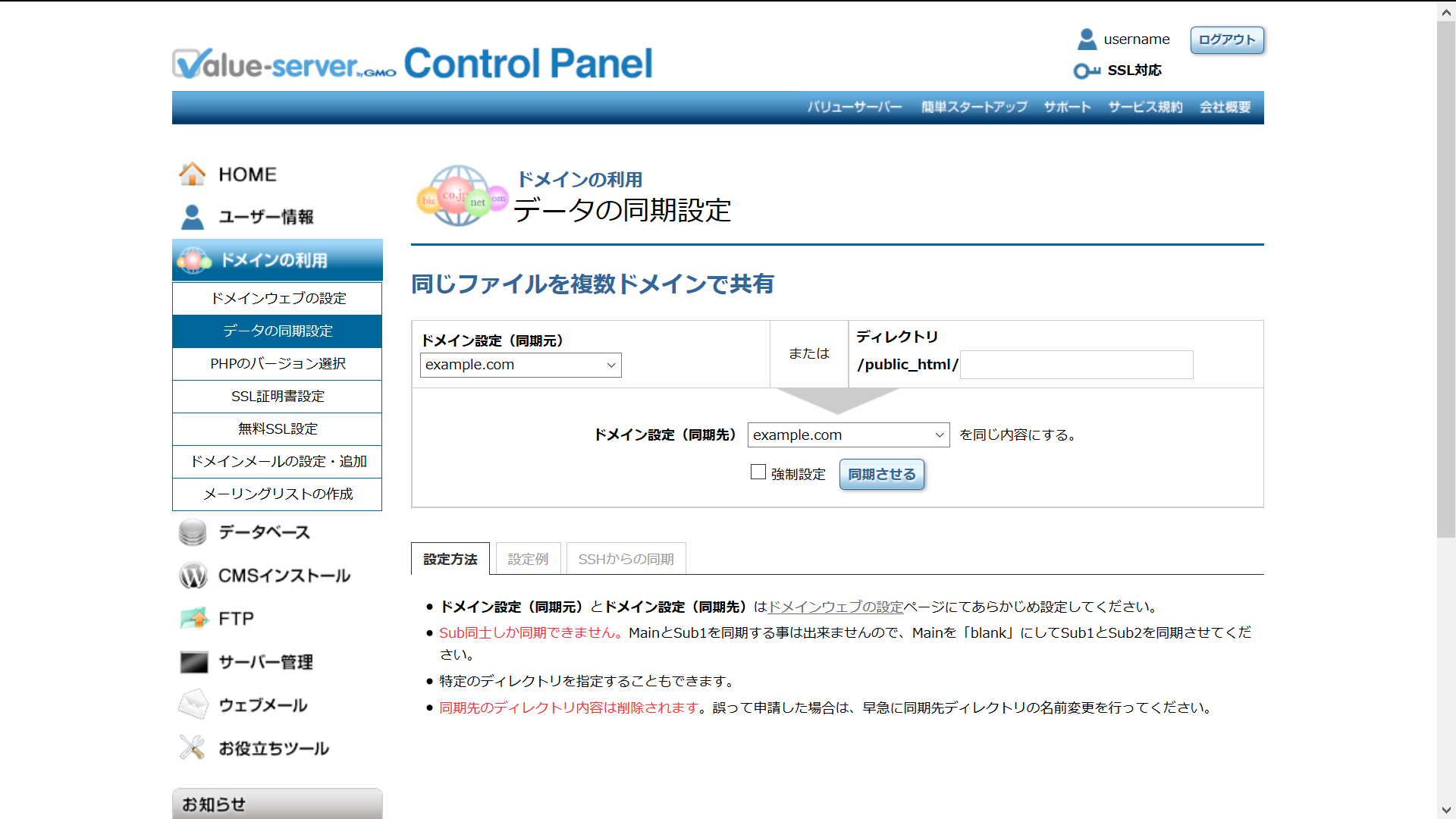Click the webmail envelope icon
This screenshot has height=819, width=1456.
point(193,705)
